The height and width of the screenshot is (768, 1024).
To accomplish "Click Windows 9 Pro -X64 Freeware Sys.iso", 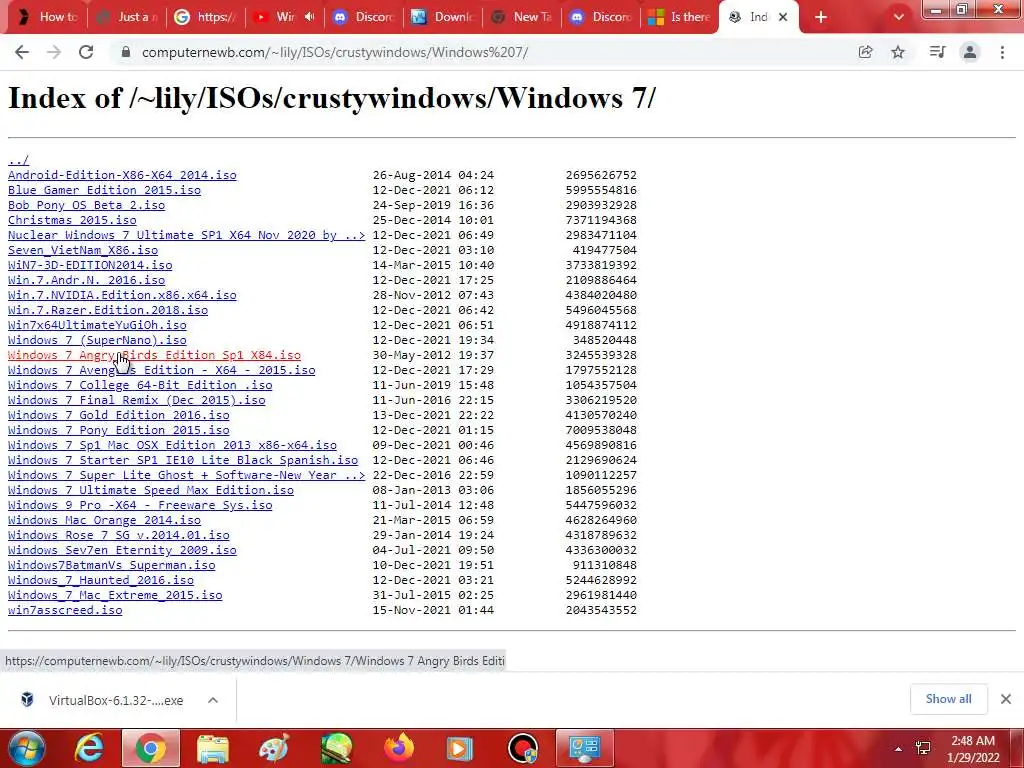I will click(x=140, y=505).
